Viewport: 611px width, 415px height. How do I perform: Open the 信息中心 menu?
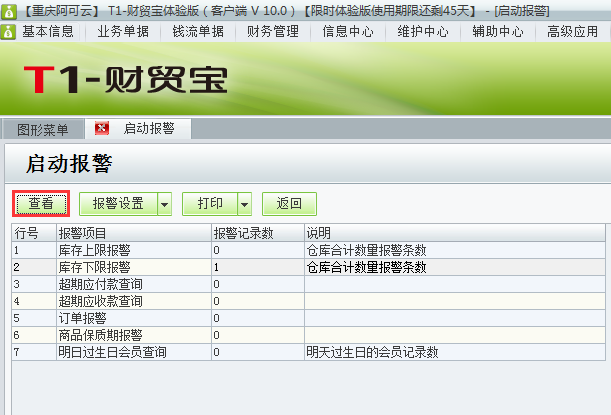click(348, 32)
